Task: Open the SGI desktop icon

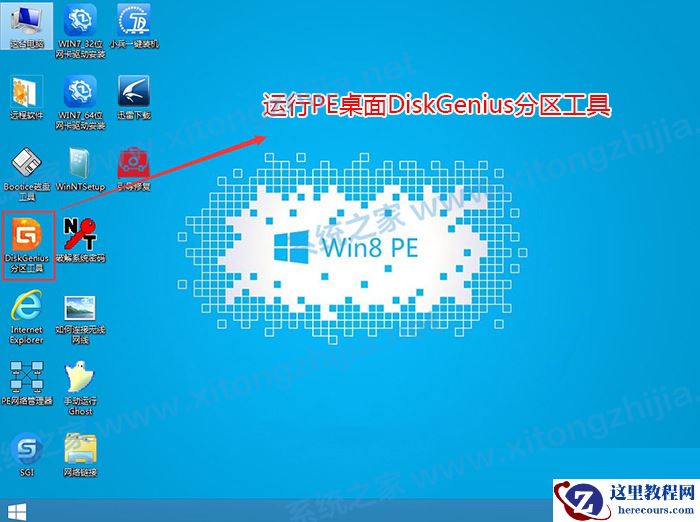Action: tap(26, 455)
